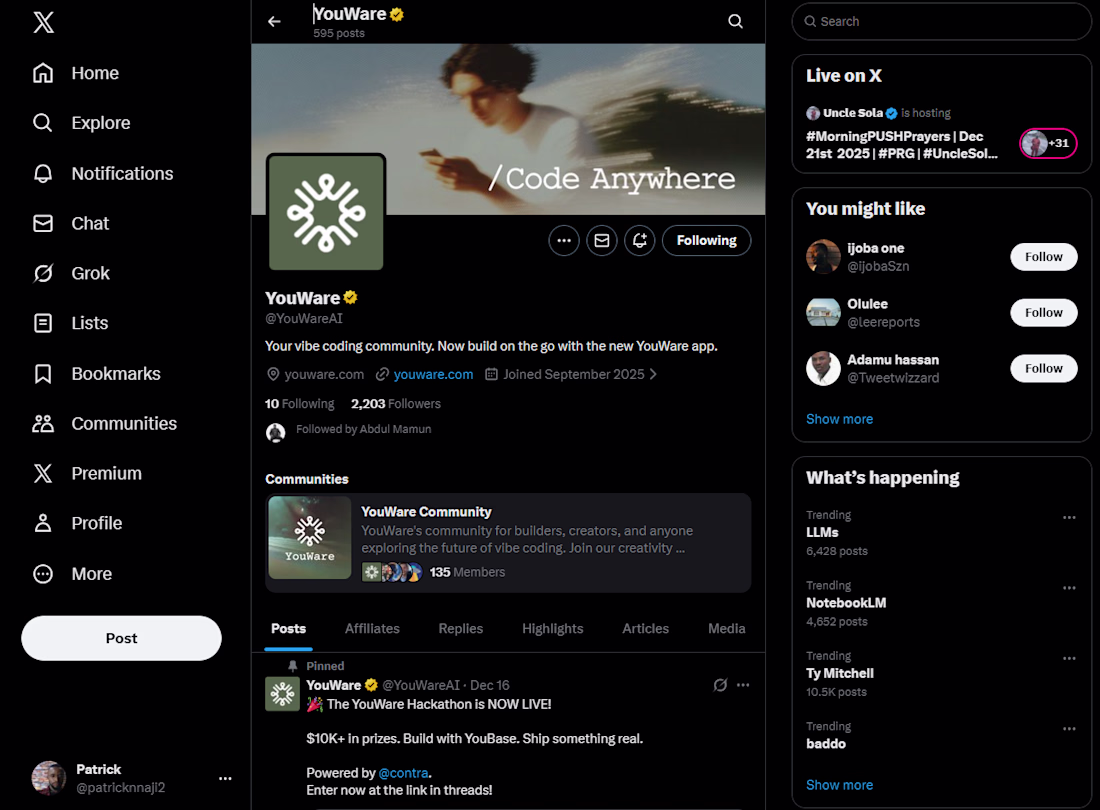Open Lists in sidebar
Viewport: 1100px width, 810px height.
pos(70,323)
